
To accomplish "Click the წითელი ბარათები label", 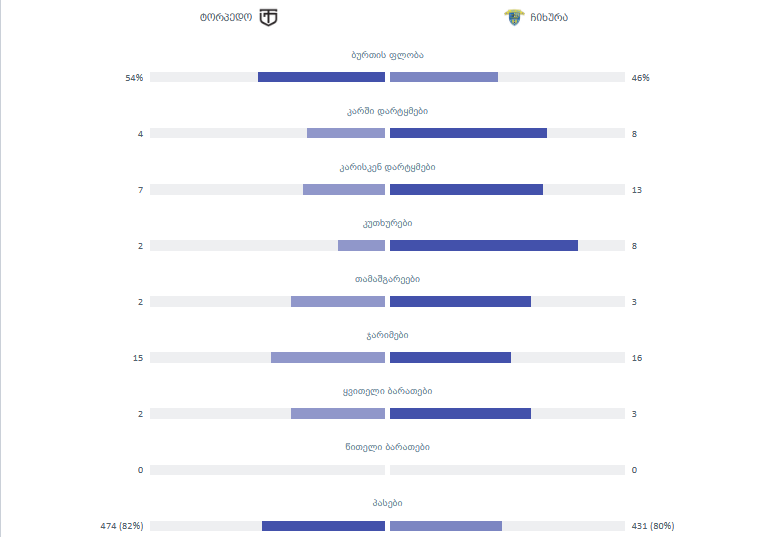I will 387,447.
